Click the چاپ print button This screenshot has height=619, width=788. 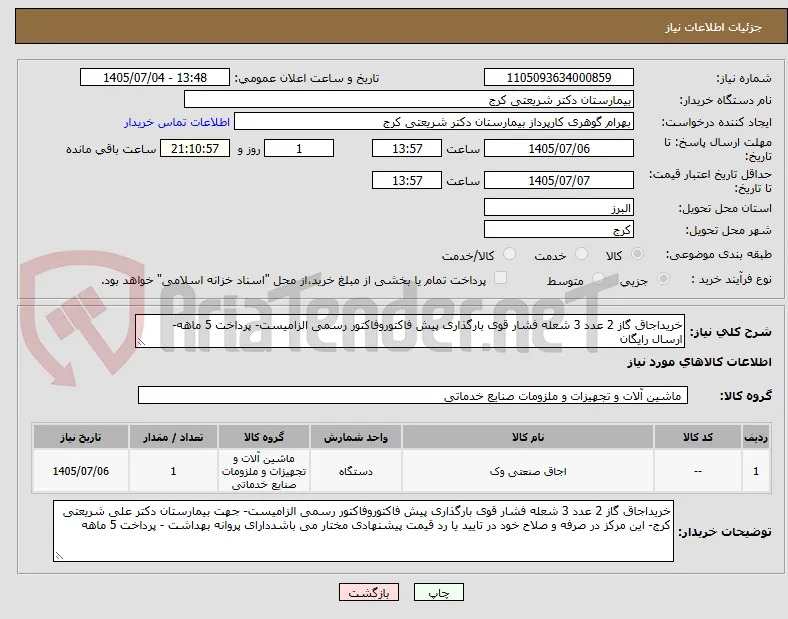point(439,593)
